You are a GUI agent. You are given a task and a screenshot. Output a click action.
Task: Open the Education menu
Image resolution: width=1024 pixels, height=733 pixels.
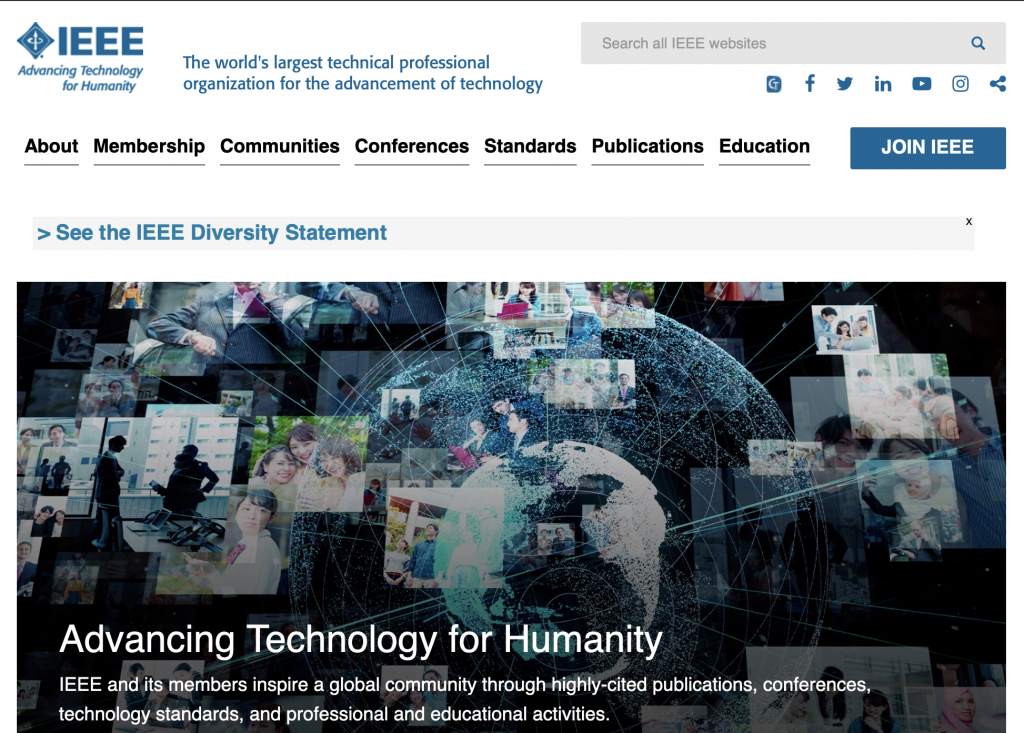pos(764,146)
